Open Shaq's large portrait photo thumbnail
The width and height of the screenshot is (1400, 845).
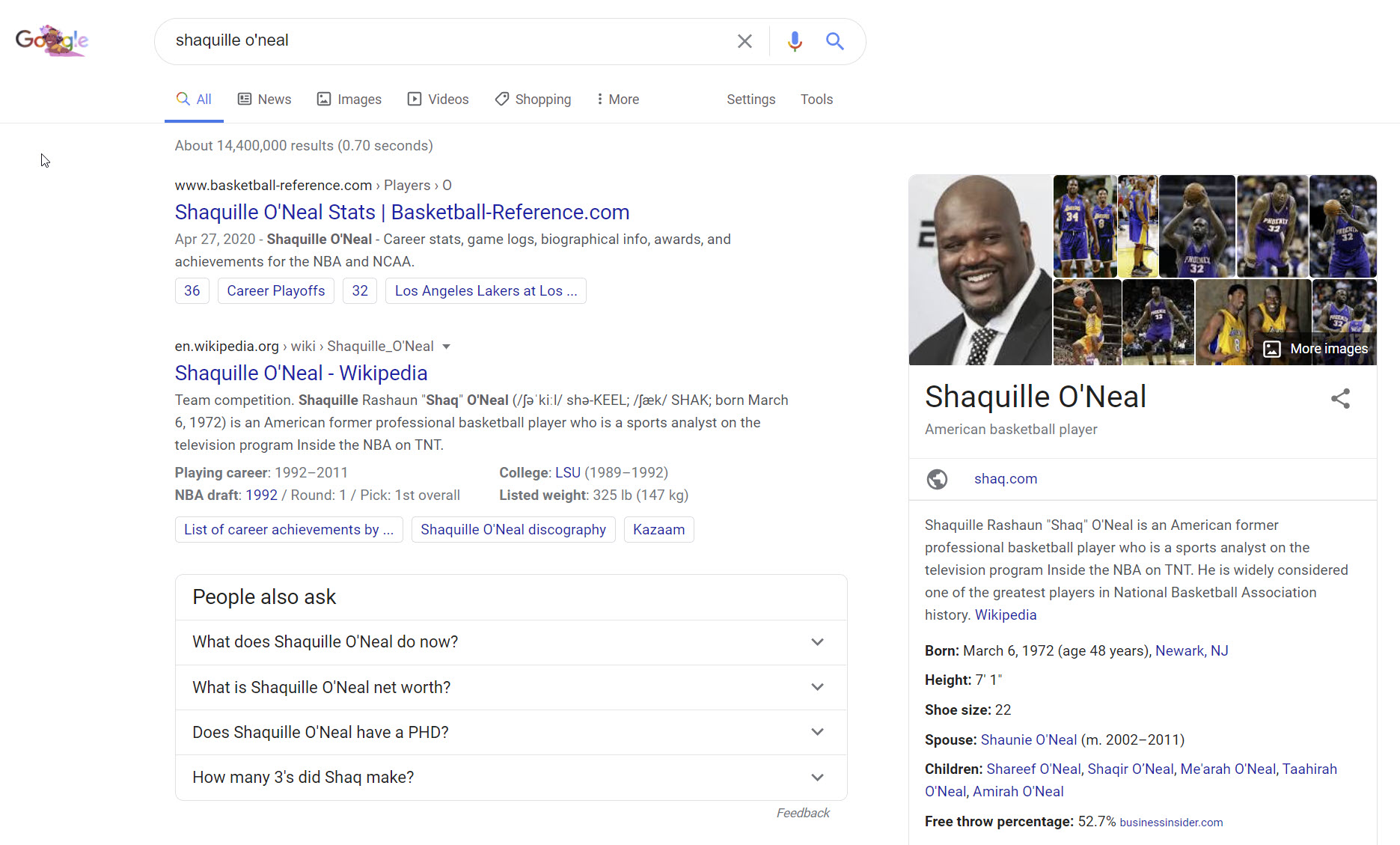click(980, 270)
